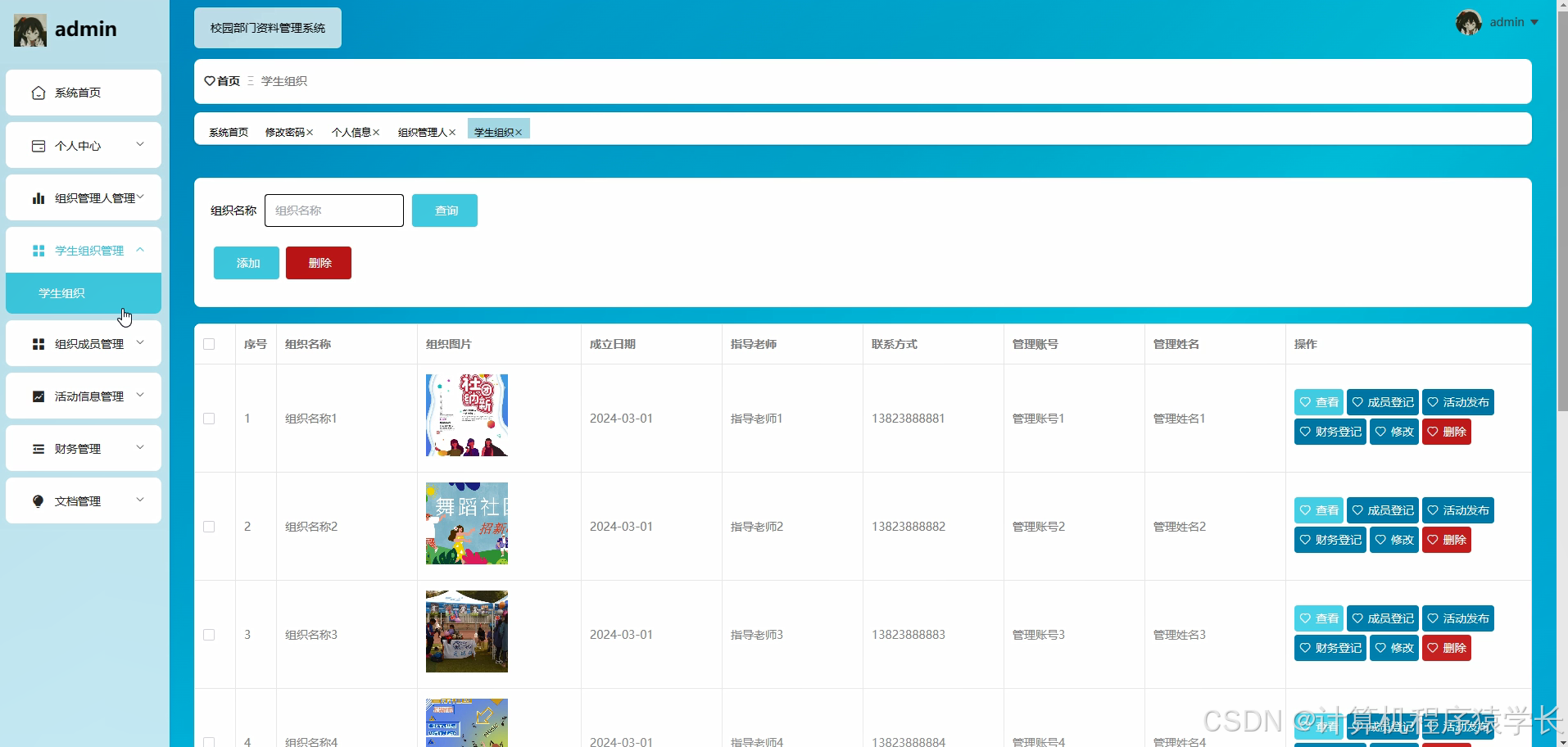Click the heart icon on row 1 修改 button

[1380, 432]
